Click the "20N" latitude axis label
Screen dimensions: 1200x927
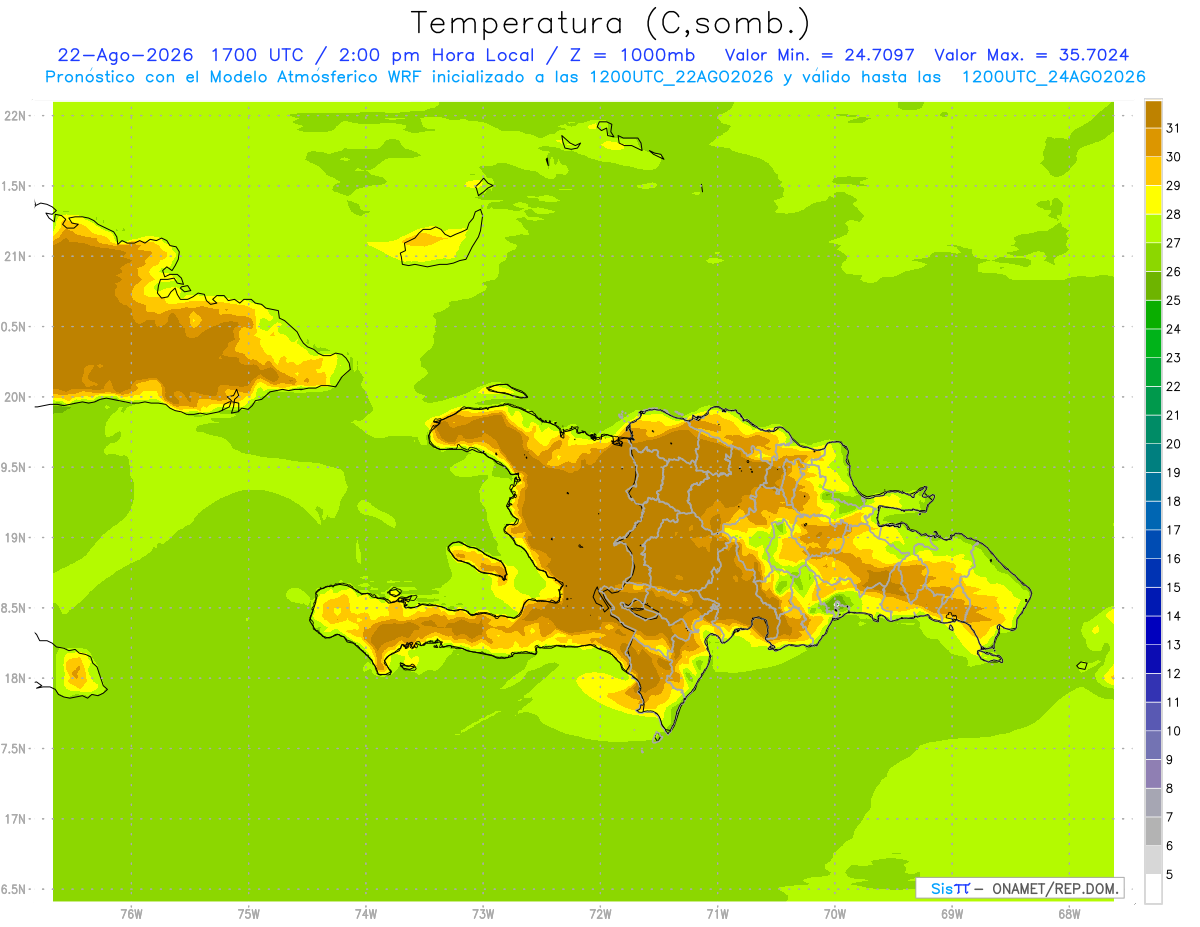click(15, 397)
